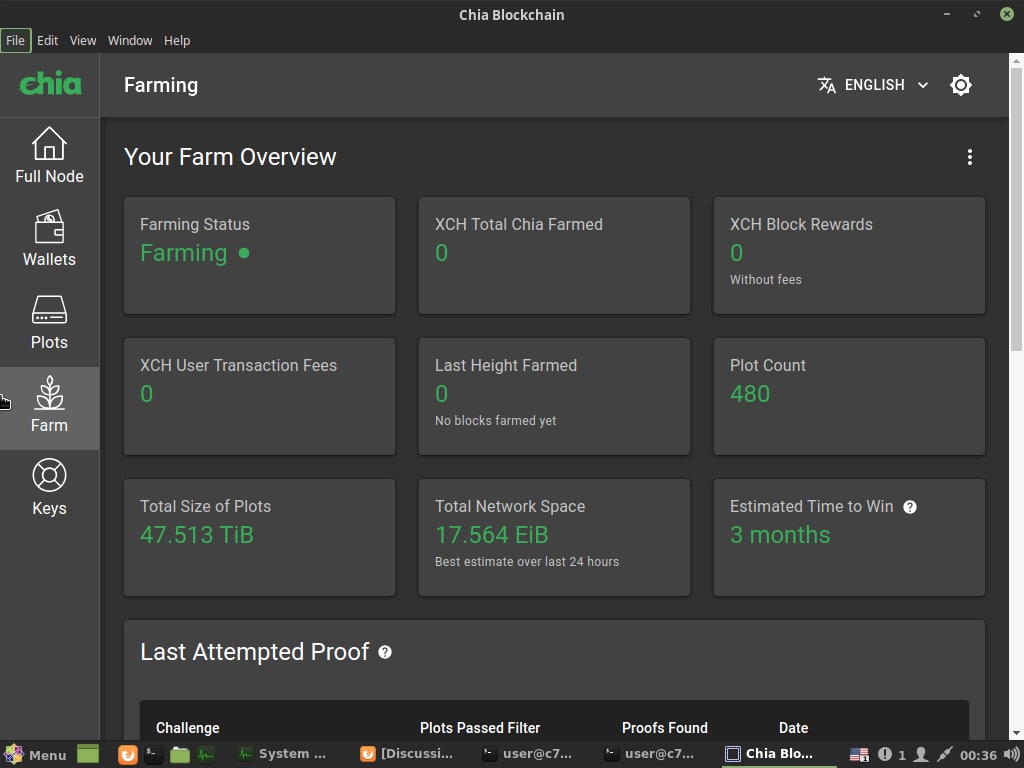Switch to second user@c7 terminal window
The height and width of the screenshot is (768, 1024).
point(648,754)
